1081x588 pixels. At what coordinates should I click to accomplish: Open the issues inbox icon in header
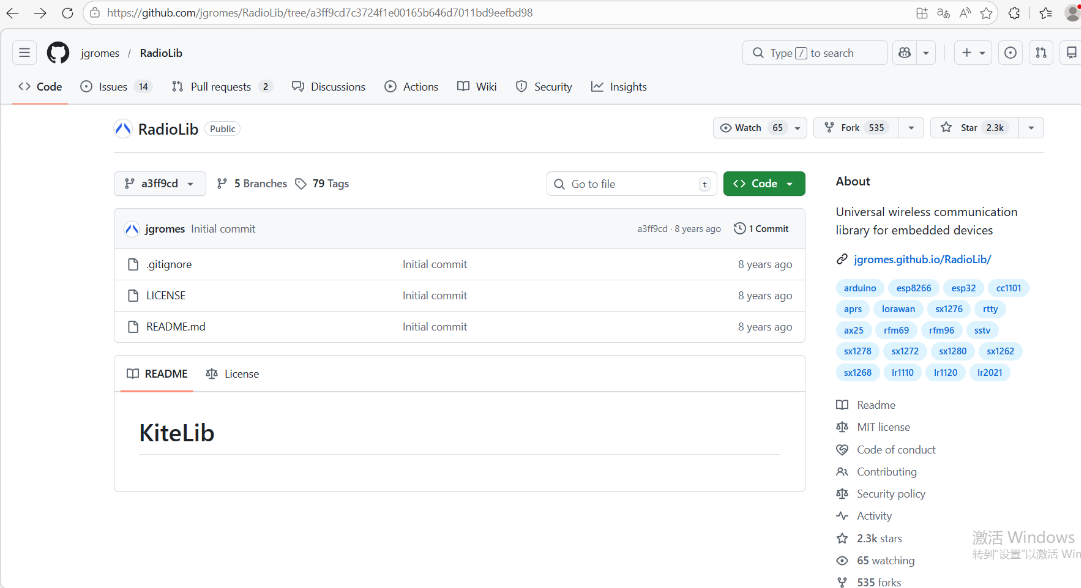[1010, 53]
